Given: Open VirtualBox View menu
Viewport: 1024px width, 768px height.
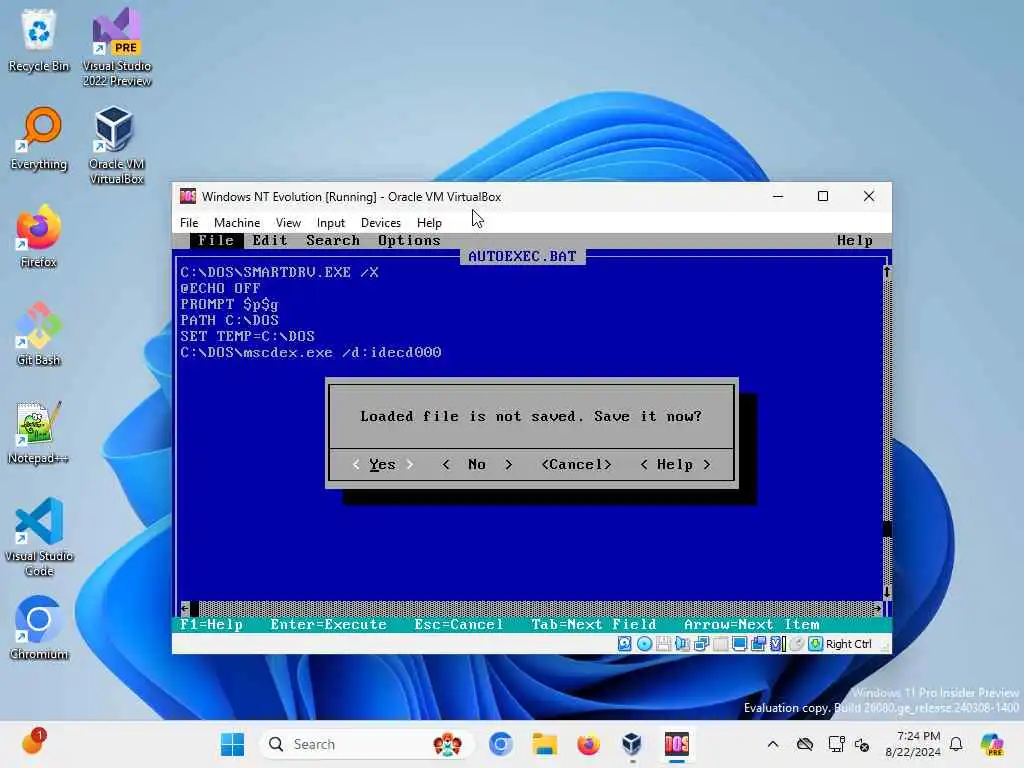Looking at the screenshot, I should [x=288, y=223].
